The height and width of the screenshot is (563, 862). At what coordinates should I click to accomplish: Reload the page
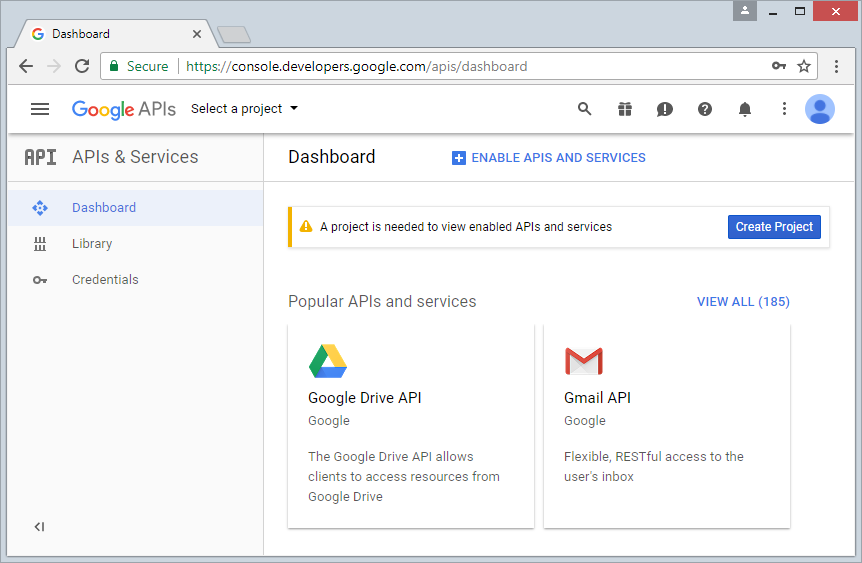82,66
